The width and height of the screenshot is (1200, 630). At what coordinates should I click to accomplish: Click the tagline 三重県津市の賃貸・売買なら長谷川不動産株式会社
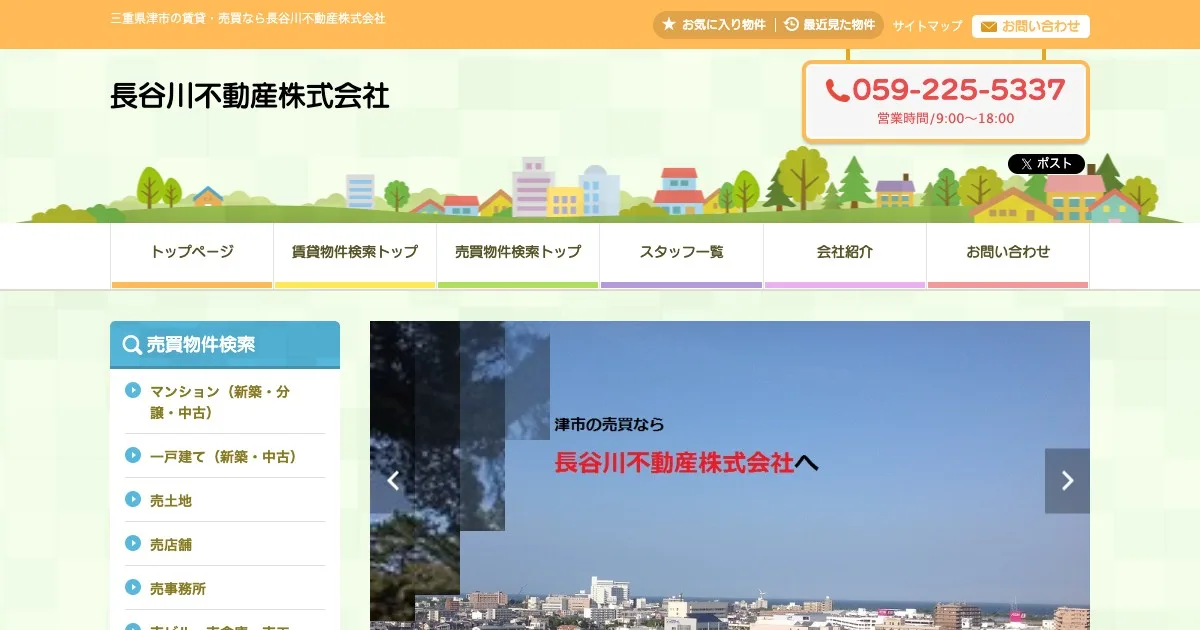(248, 19)
